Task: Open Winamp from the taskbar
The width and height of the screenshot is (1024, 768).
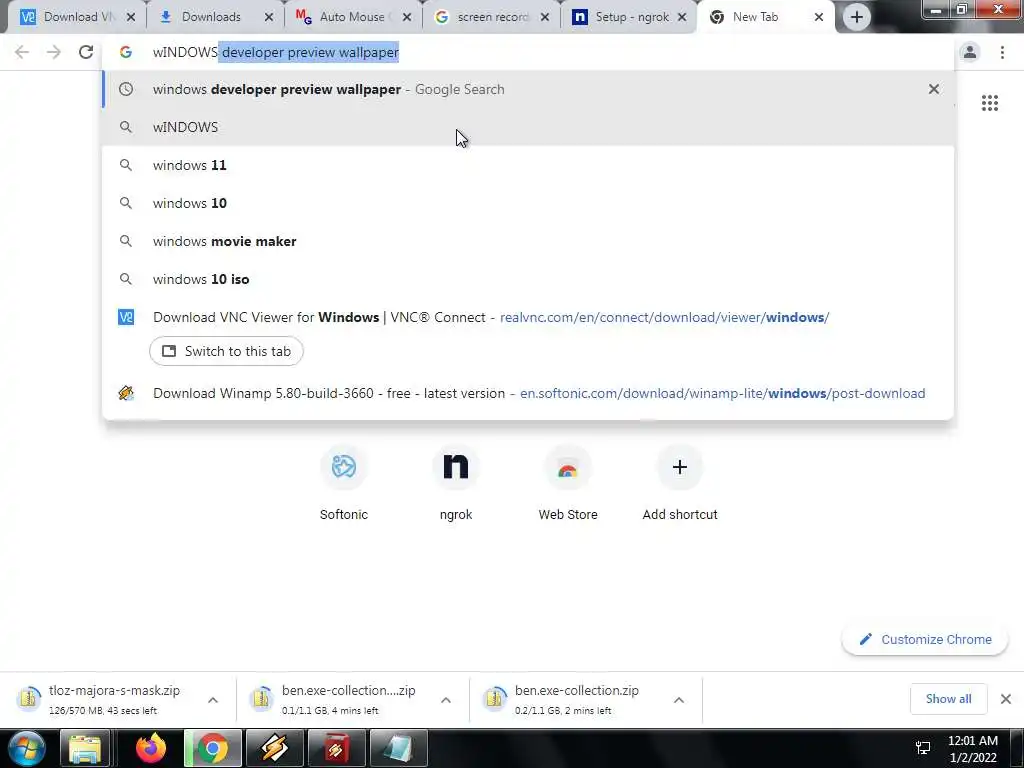Action: [274, 748]
